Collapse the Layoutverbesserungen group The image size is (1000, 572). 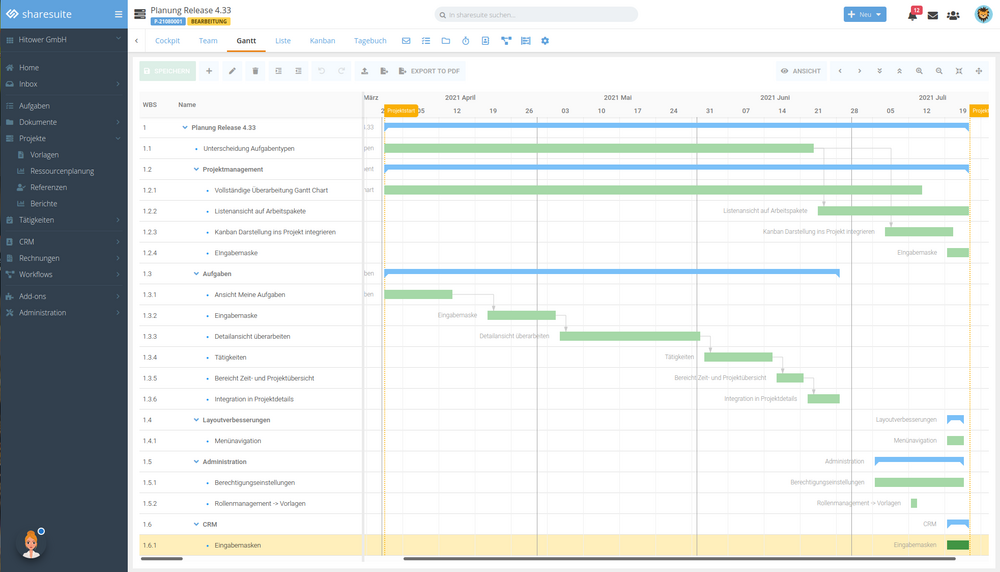(196, 420)
